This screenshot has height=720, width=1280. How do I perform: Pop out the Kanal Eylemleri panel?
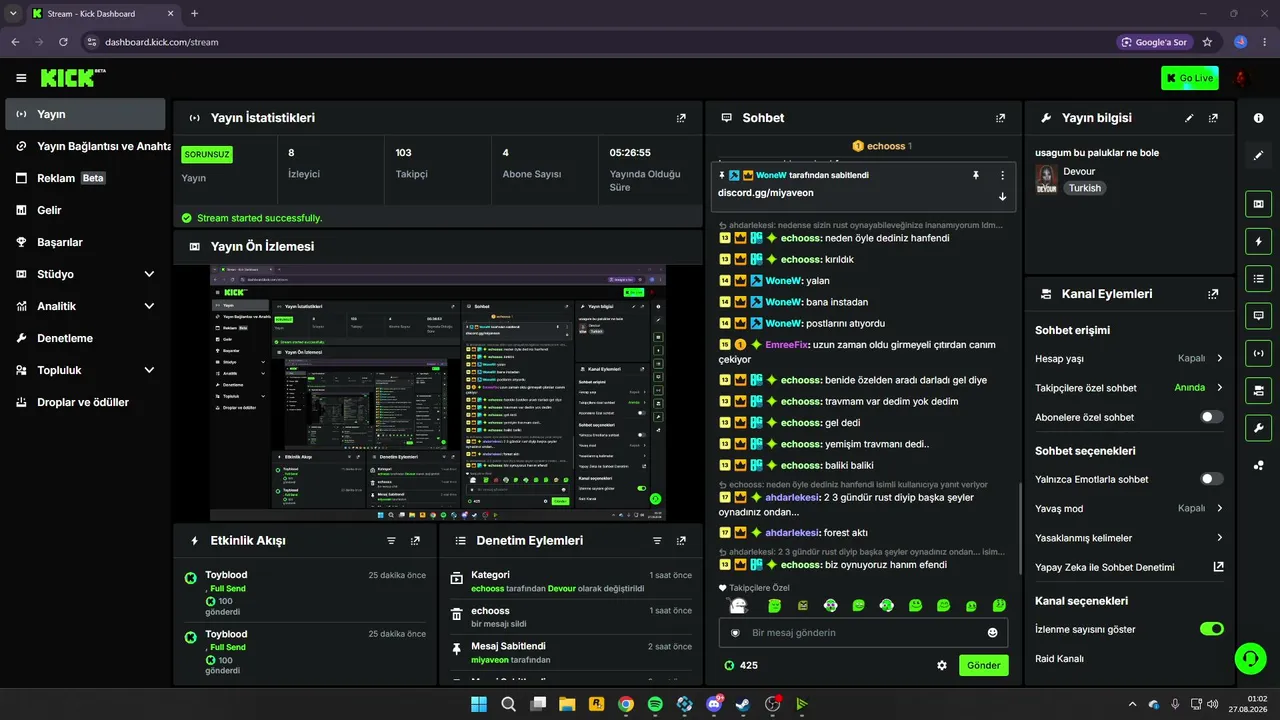[1213, 294]
